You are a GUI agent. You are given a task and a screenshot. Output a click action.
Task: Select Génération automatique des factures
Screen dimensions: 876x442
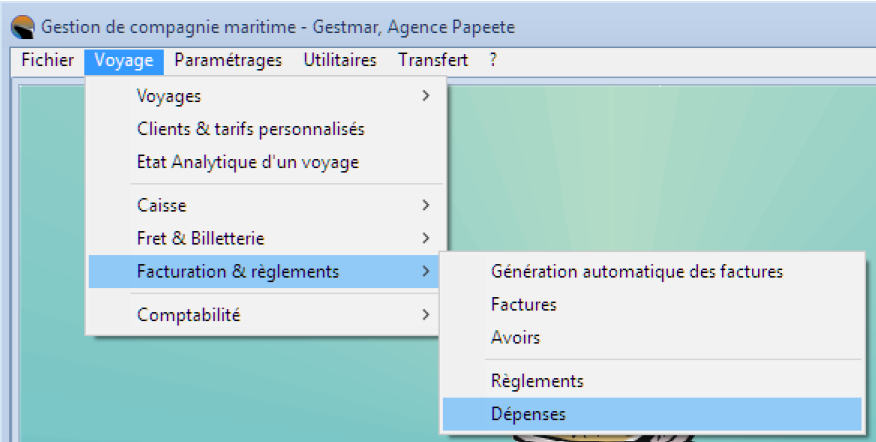point(637,271)
